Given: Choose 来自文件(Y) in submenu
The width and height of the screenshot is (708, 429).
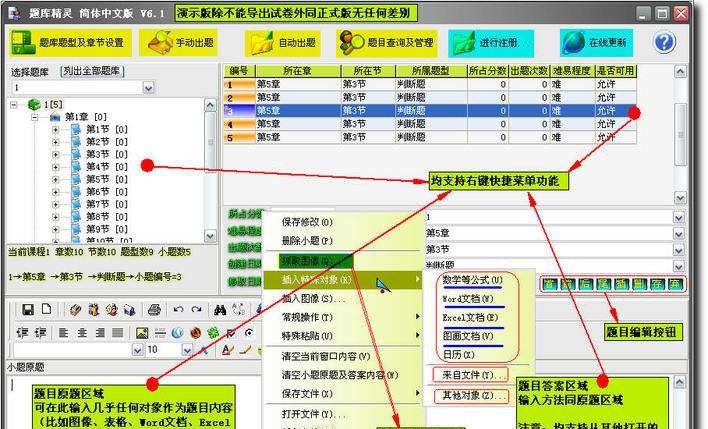Looking at the screenshot, I should point(470,375).
